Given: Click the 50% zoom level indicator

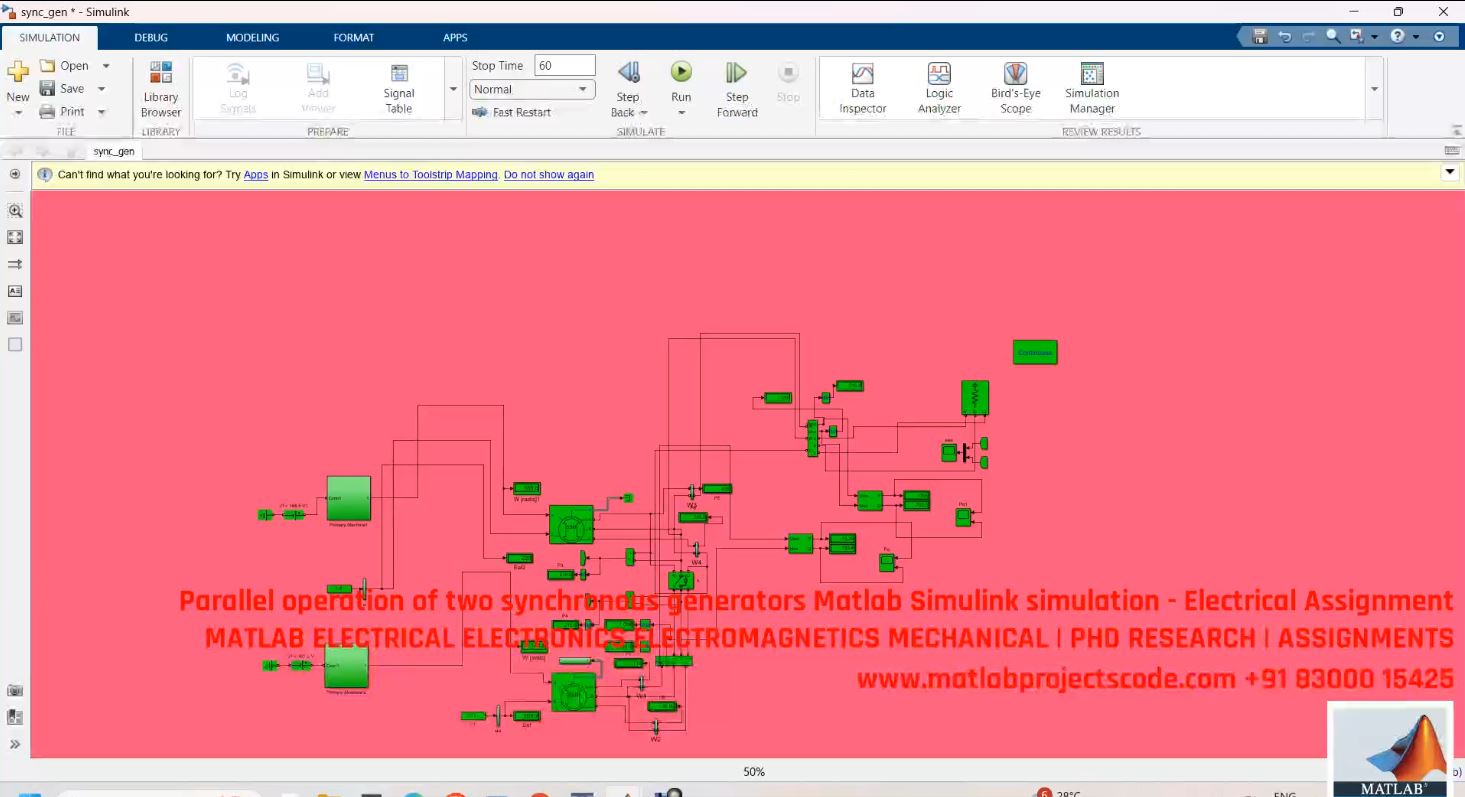Looking at the screenshot, I should click(753, 771).
